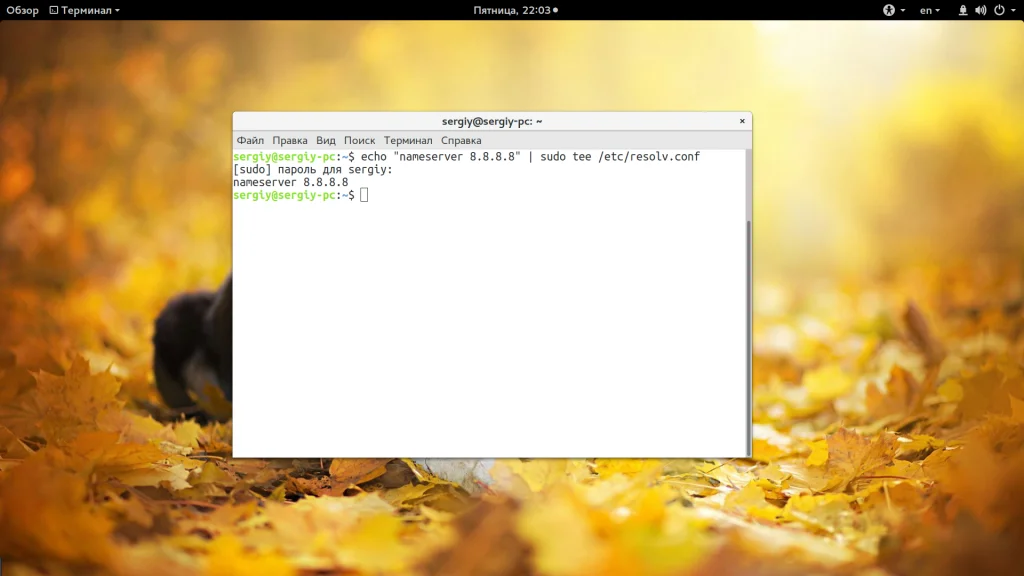Open the Правка menu
This screenshot has width=1024, height=576.
pos(290,141)
